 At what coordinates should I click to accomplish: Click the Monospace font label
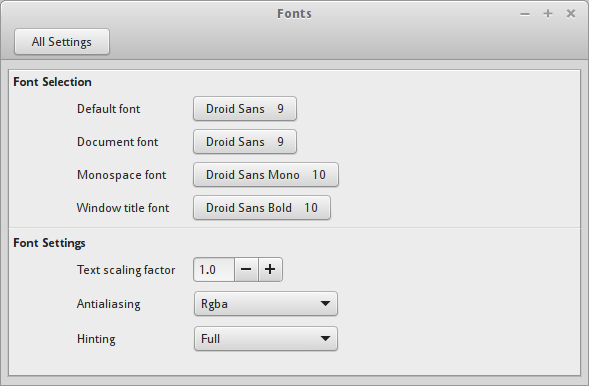pos(121,175)
